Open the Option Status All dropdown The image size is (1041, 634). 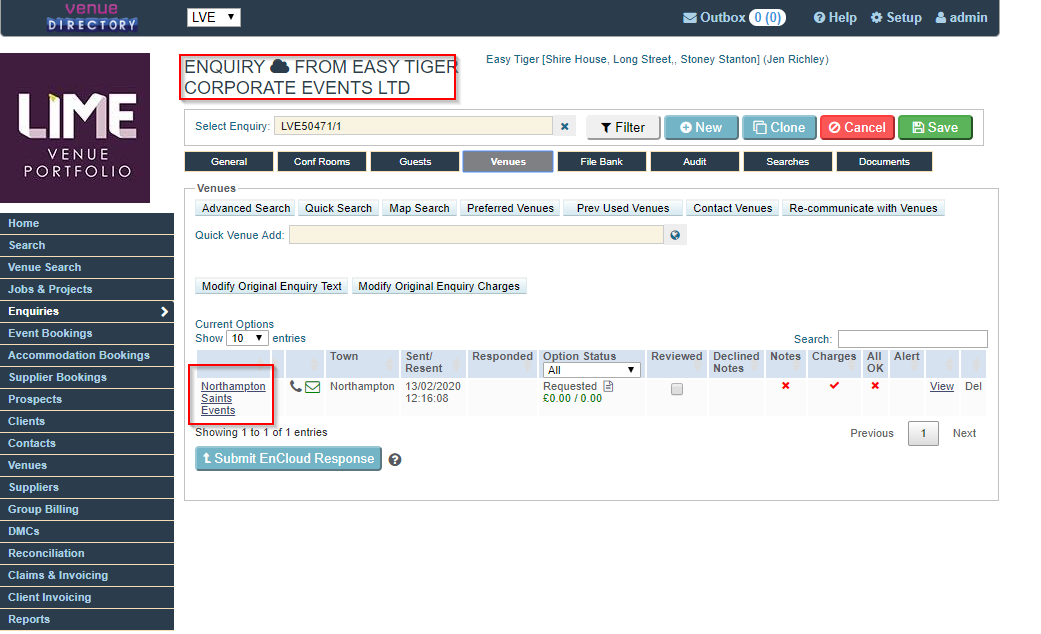click(x=591, y=370)
